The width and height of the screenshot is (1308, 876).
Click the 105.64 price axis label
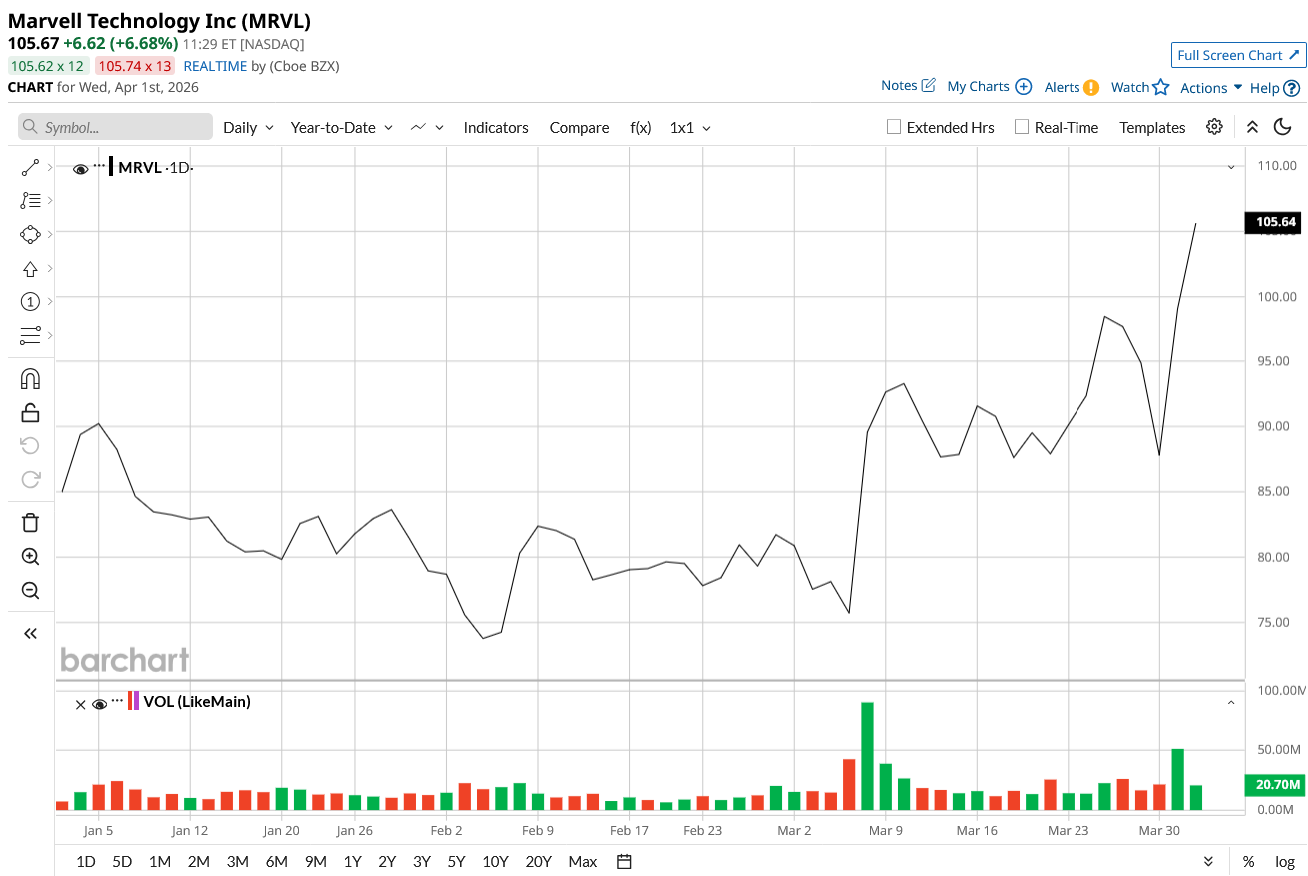pyautogui.click(x=1272, y=222)
